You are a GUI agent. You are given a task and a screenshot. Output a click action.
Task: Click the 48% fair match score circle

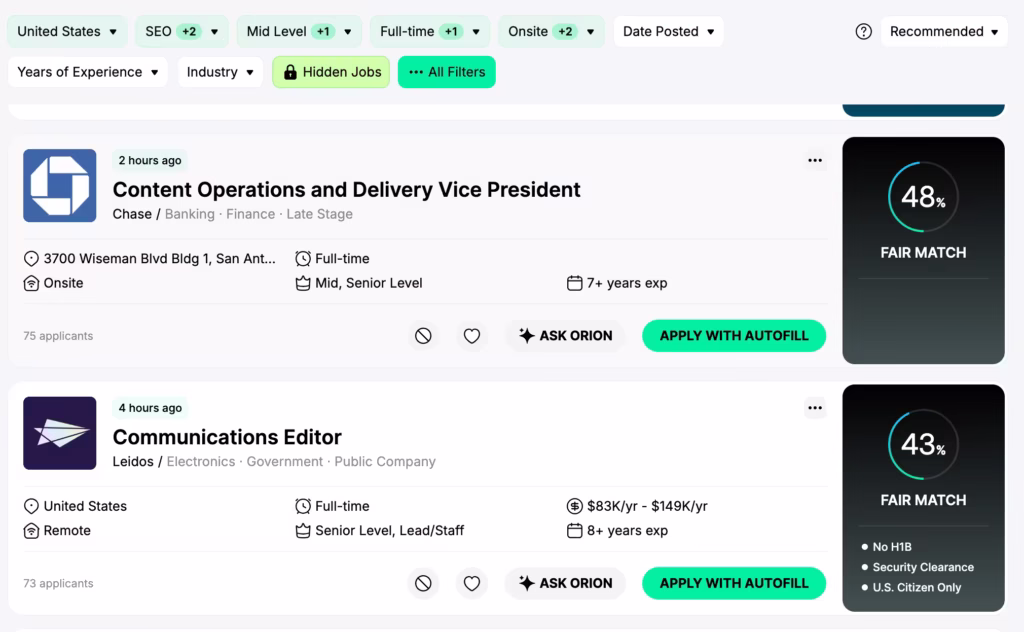(923, 197)
